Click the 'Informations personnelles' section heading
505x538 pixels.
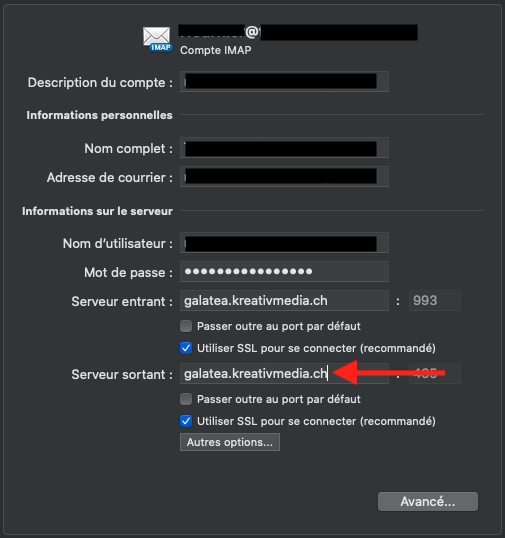(x=99, y=115)
